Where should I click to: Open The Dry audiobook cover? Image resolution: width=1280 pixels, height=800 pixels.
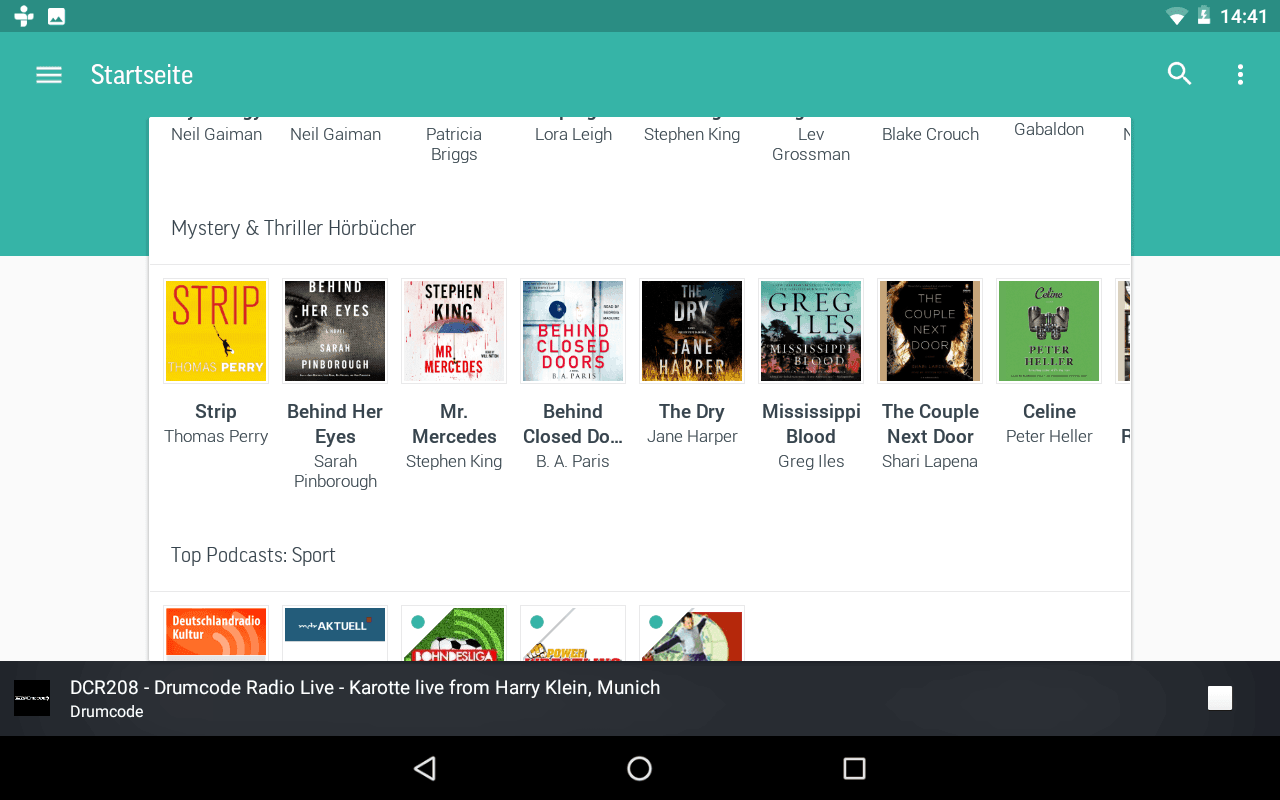pos(692,331)
